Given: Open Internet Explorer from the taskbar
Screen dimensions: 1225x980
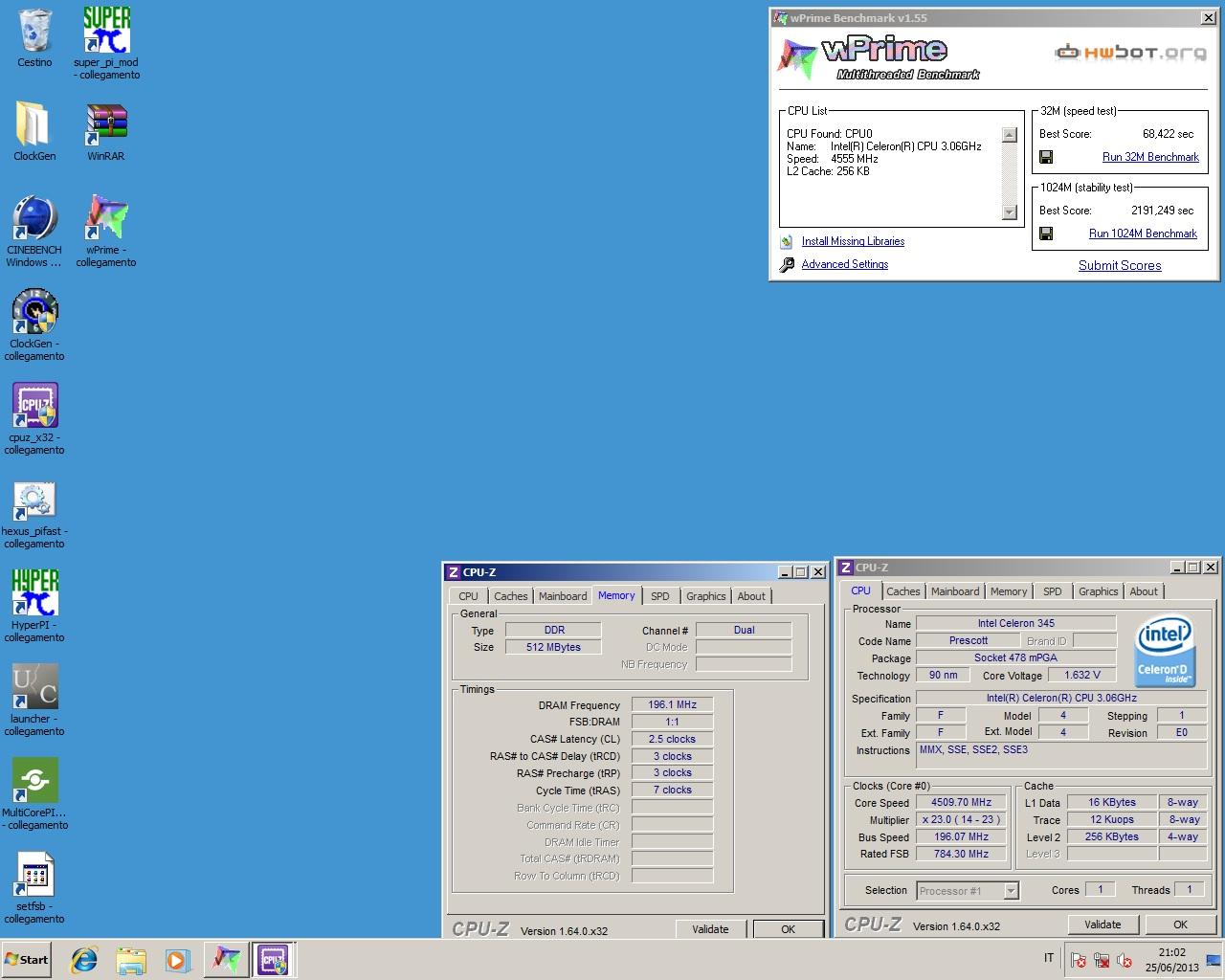Looking at the screenshot, I should [x=84, y=960].
